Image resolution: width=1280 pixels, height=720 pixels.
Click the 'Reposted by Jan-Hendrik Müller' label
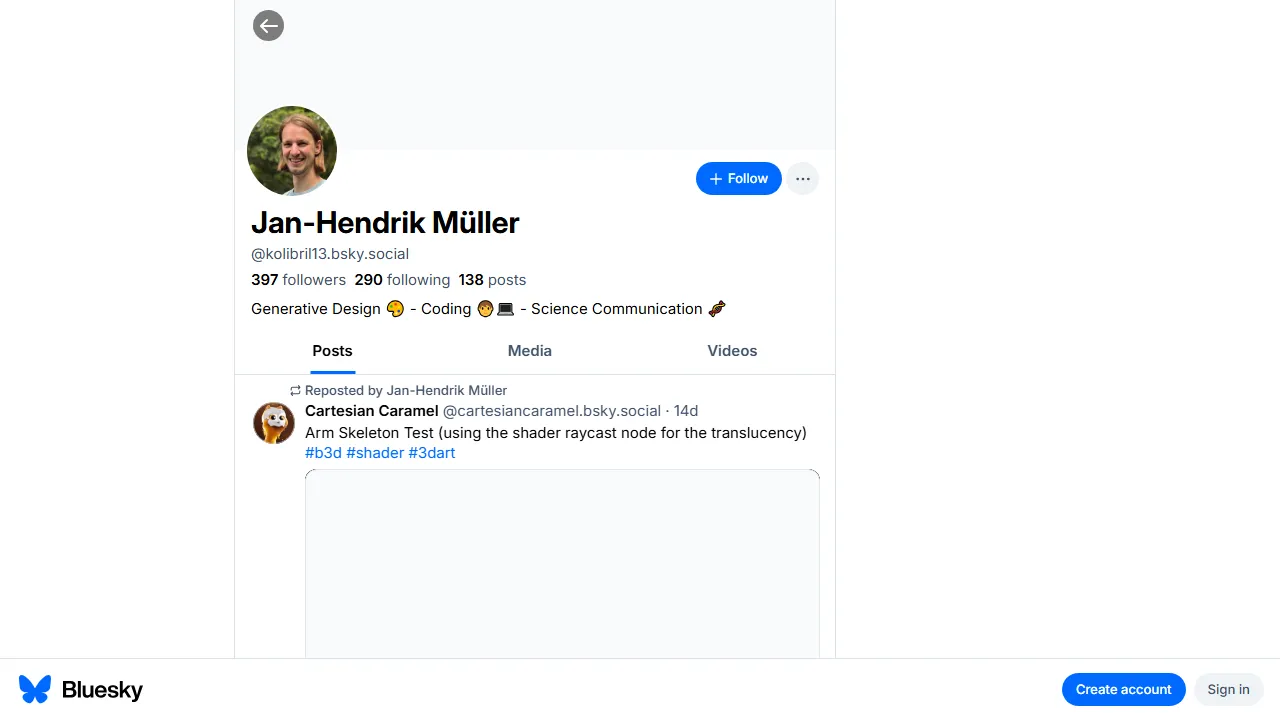pyautogui.click(x=405, y=390)
